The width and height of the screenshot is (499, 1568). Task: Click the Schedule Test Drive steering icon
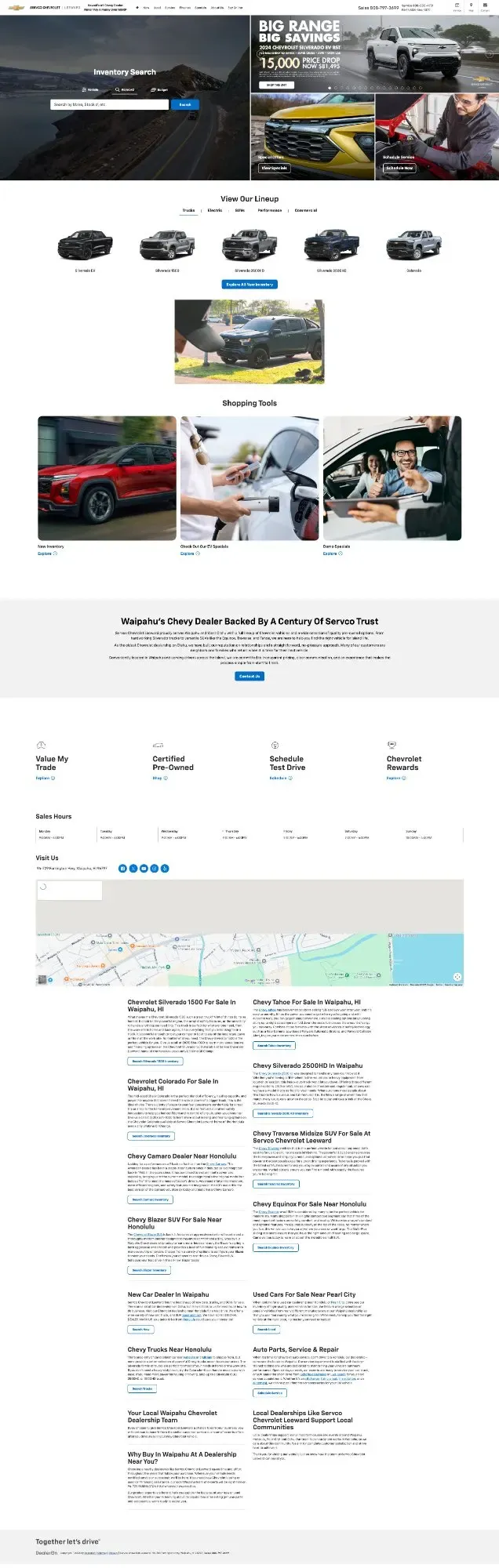pos(275,745)
